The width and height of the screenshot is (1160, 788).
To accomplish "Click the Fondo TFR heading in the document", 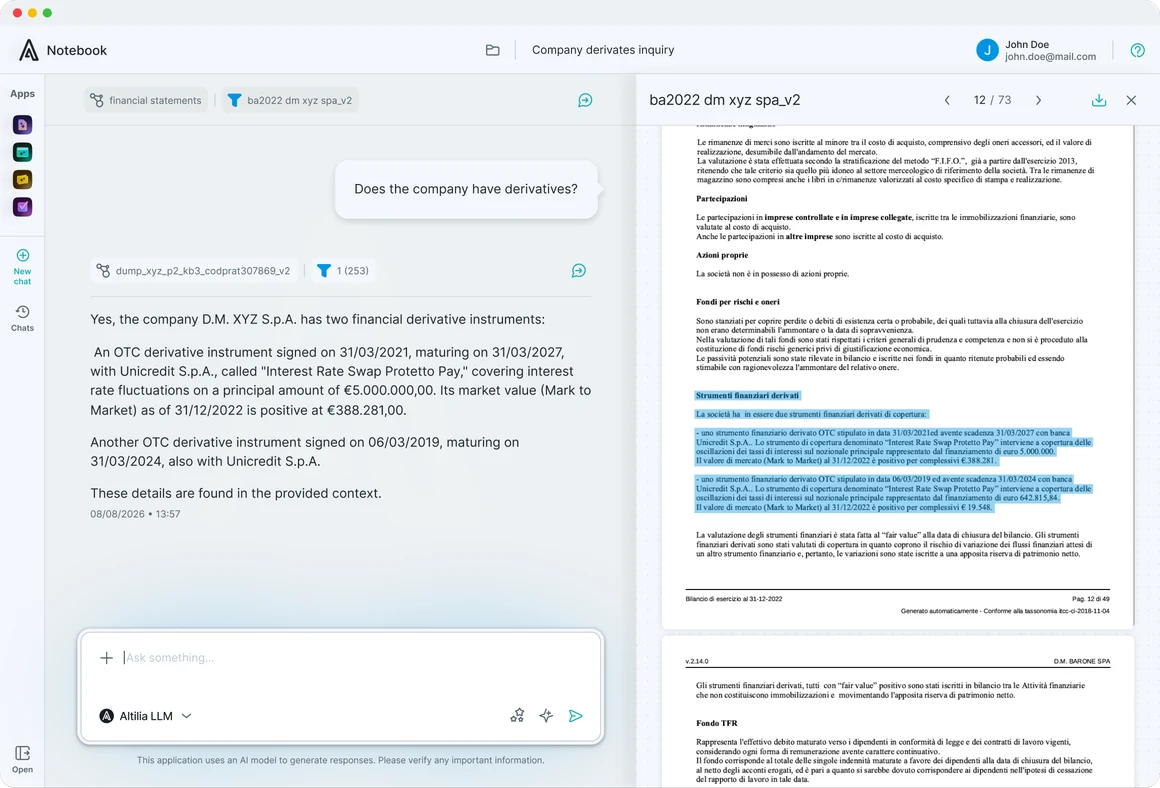I will tap(716, 723).
